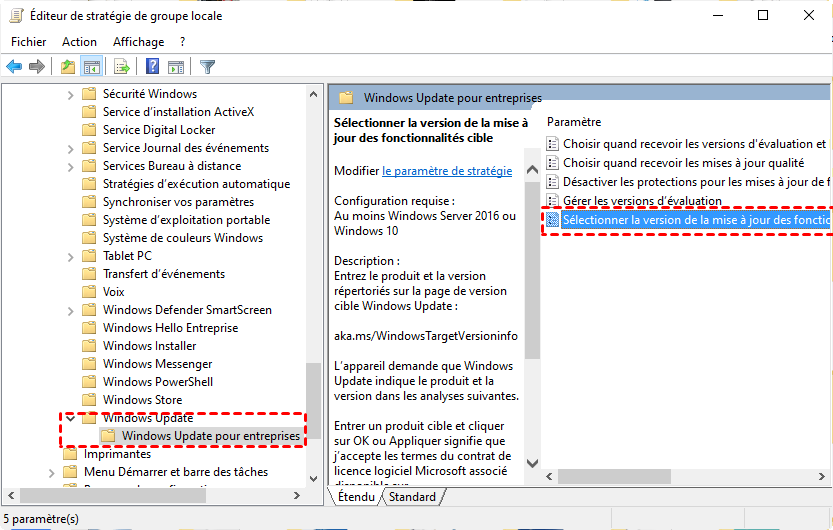833x530 pixels.
Task: Open the ? help menu
Action: (182, 42)
